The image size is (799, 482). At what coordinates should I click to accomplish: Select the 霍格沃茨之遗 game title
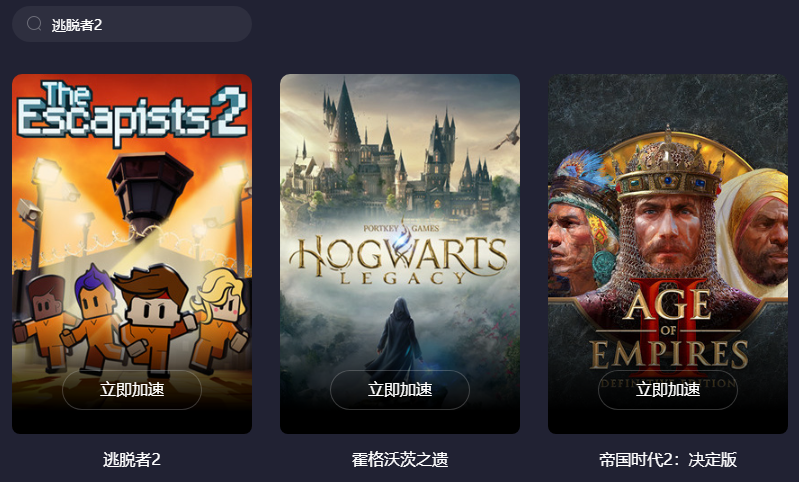[400, 460]
